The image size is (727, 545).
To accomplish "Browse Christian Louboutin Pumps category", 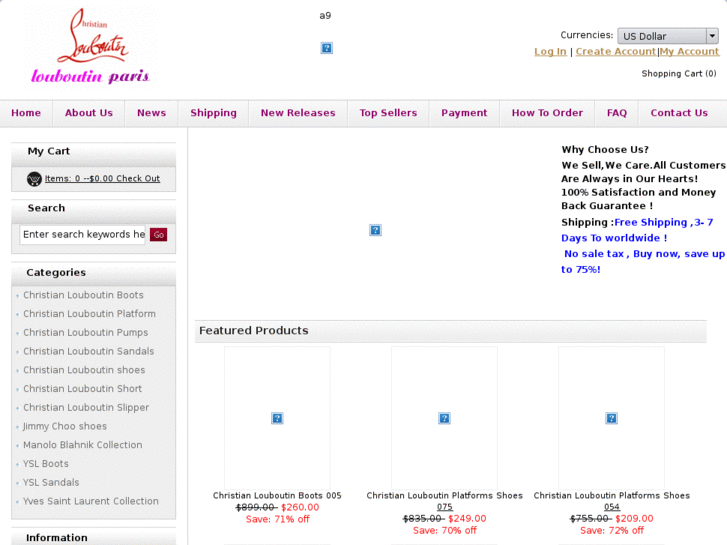I will pyautogui.click(x=86, y=333).
